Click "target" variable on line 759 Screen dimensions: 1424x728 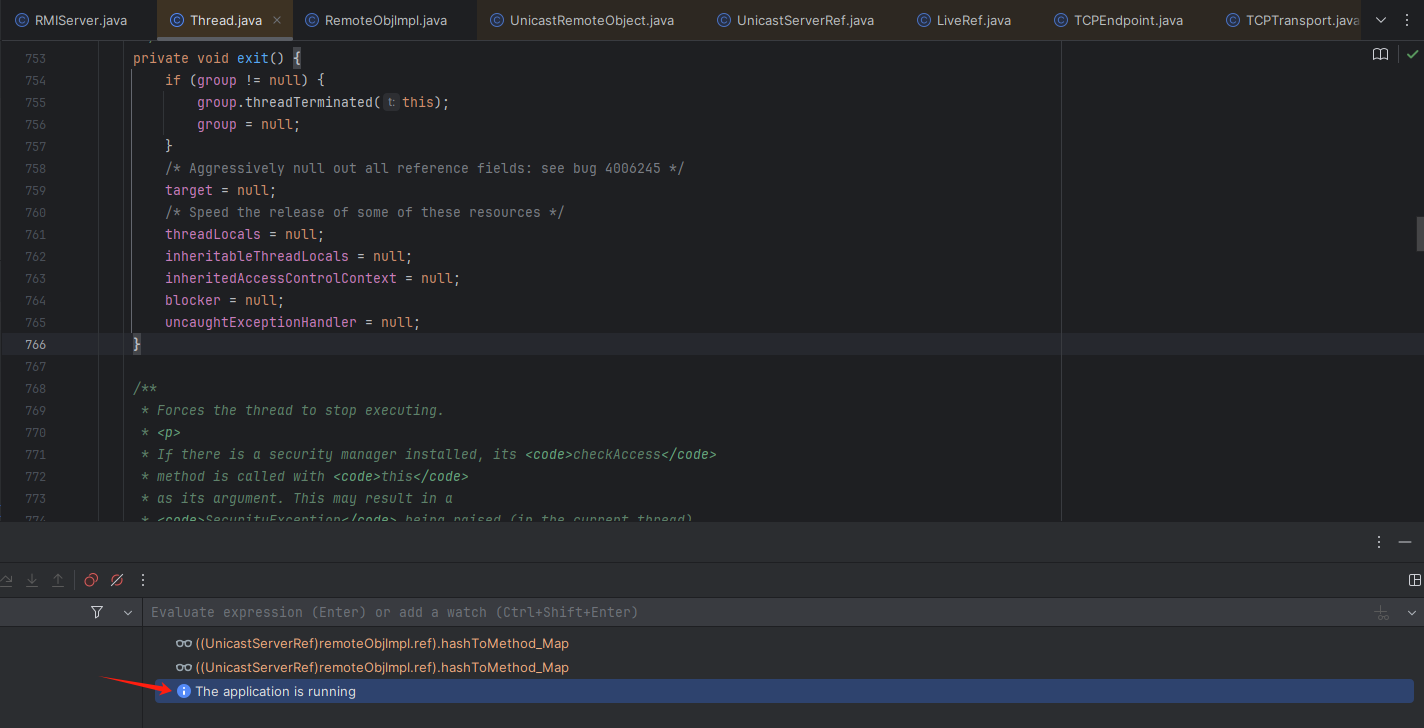189,190
